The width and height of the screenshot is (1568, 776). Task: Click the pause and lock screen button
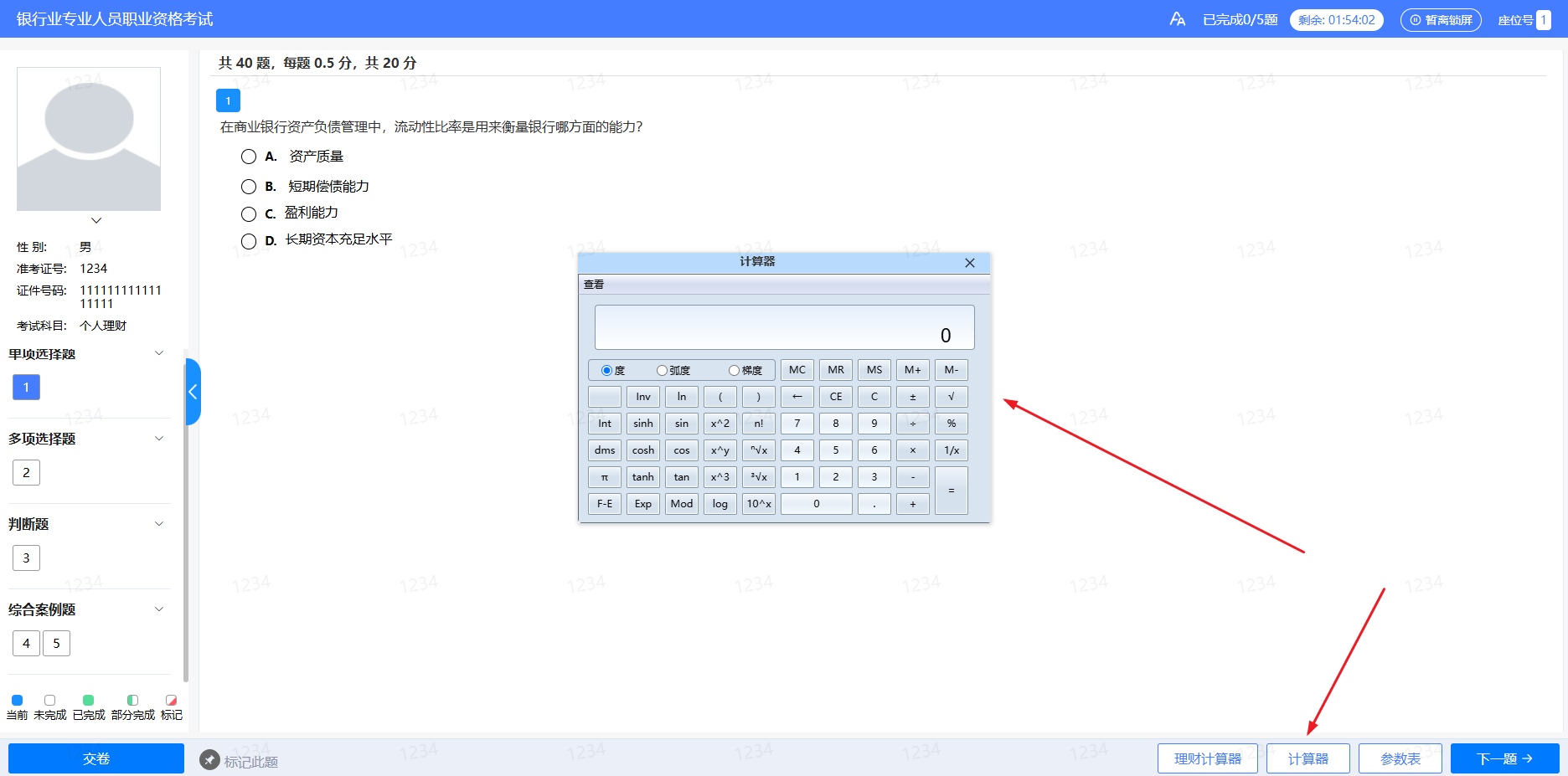tap(1441, 20)
